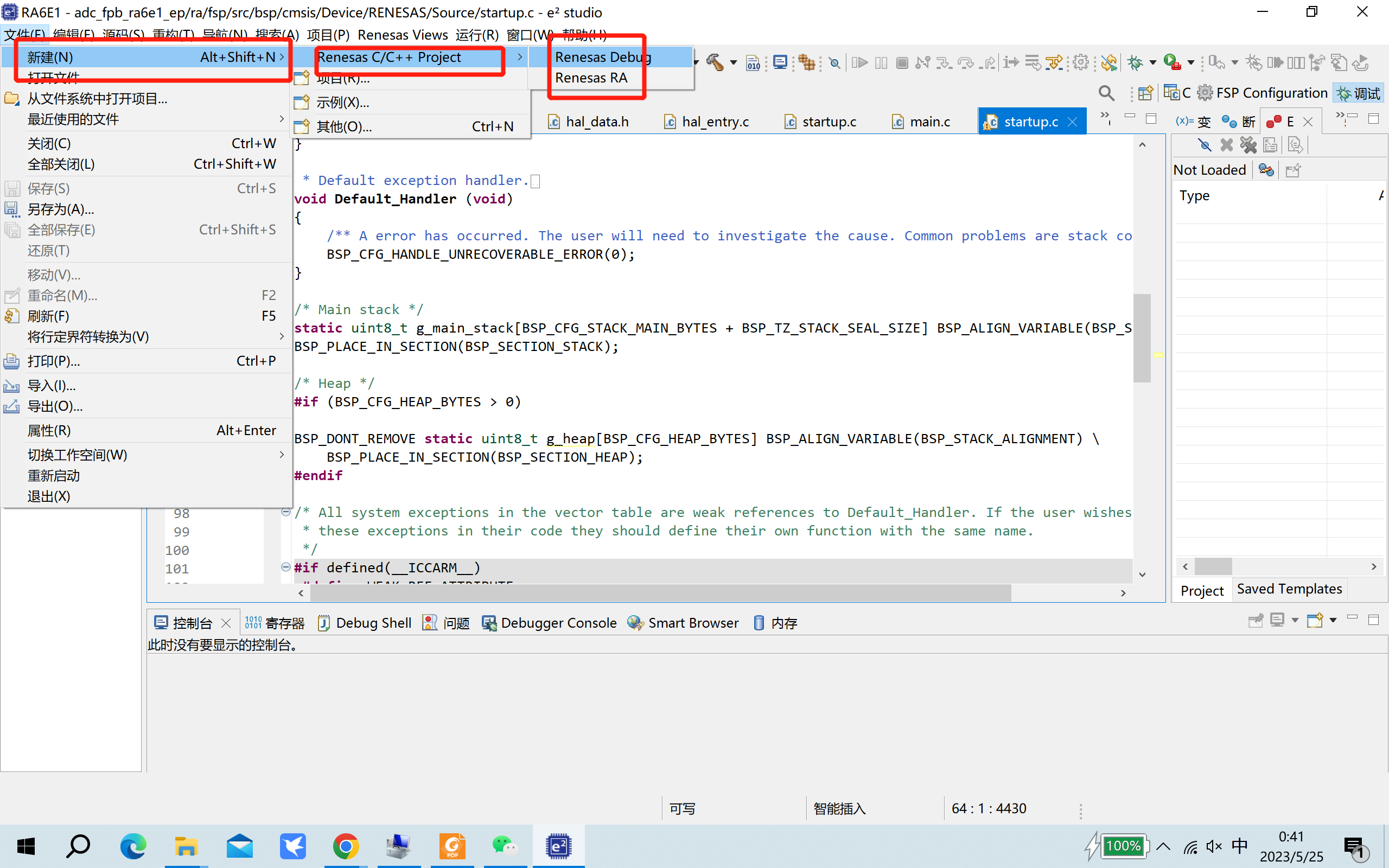Click the Run with toolbox icon

click(1172, 62)
